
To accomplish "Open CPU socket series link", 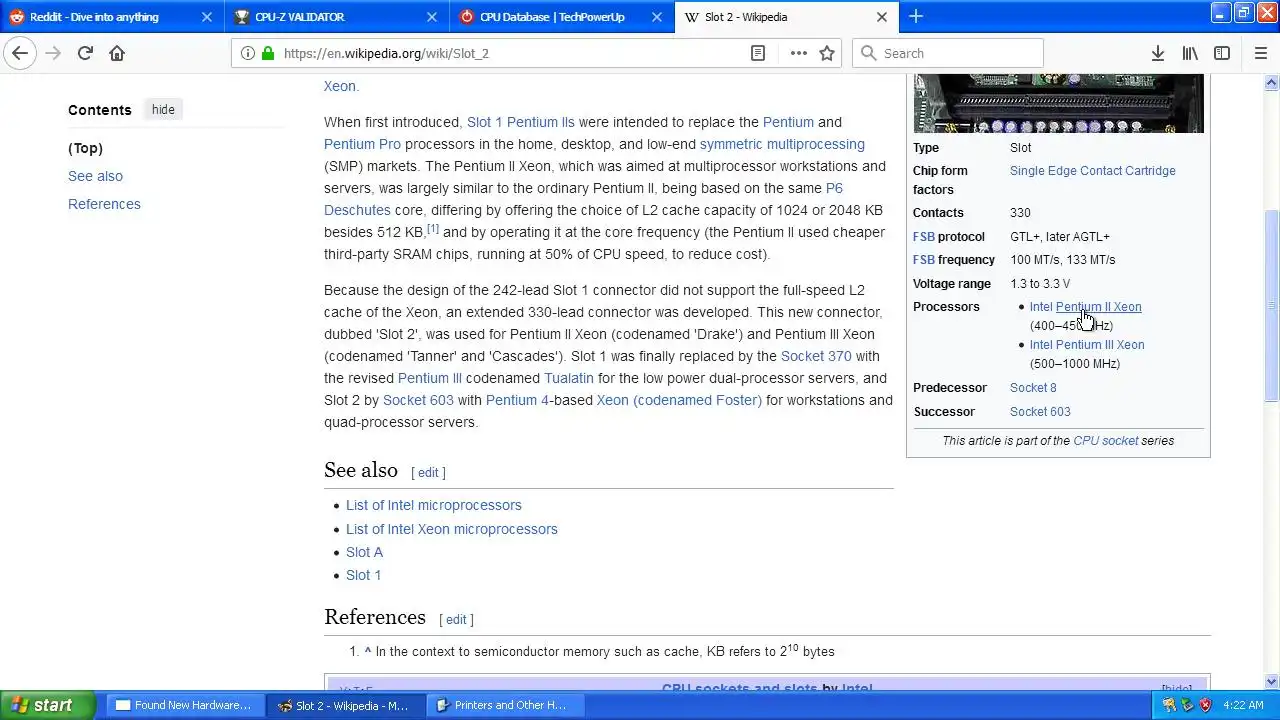I will (1105, 441).
